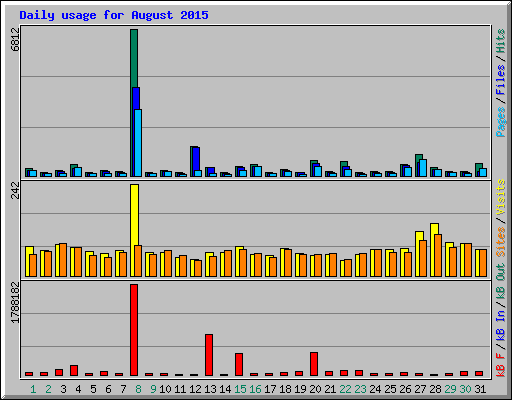This screenshot has width=512, height=400.
Task: Click the green hits bar for day 31
Action: 479,166
